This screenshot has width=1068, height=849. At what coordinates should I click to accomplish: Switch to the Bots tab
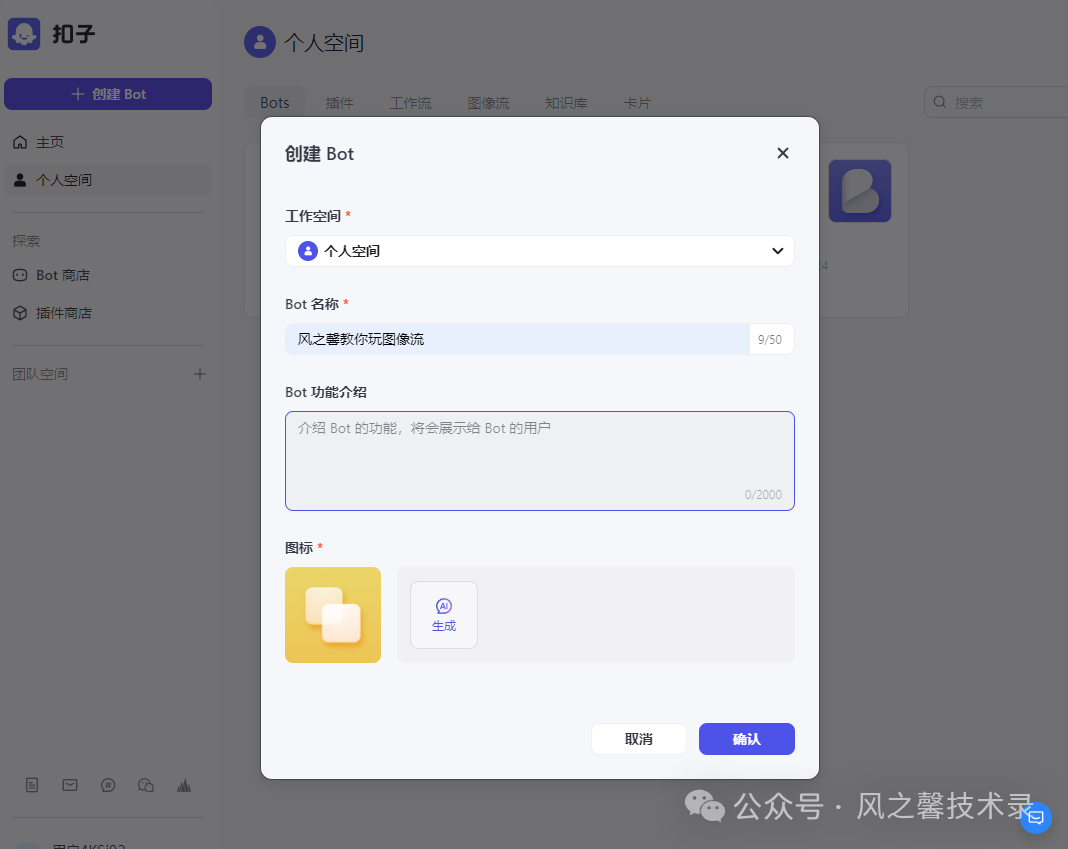[x=274, y=103]
